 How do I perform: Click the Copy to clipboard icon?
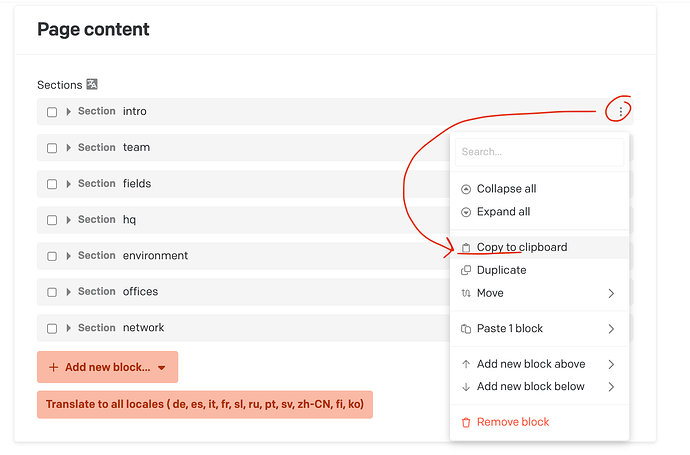(465, 247)
